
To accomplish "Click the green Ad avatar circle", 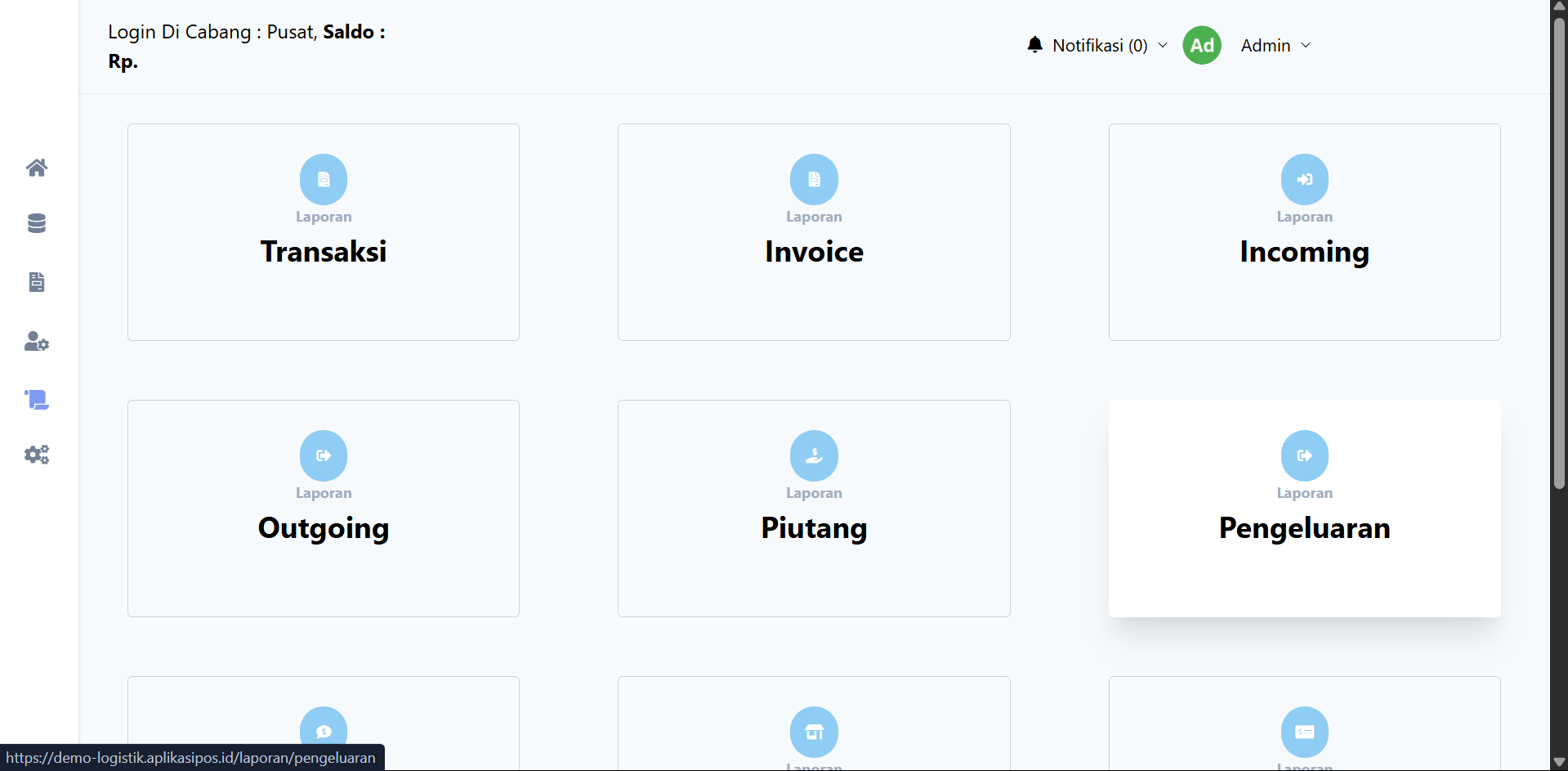I will click(x=1201, y=45).
